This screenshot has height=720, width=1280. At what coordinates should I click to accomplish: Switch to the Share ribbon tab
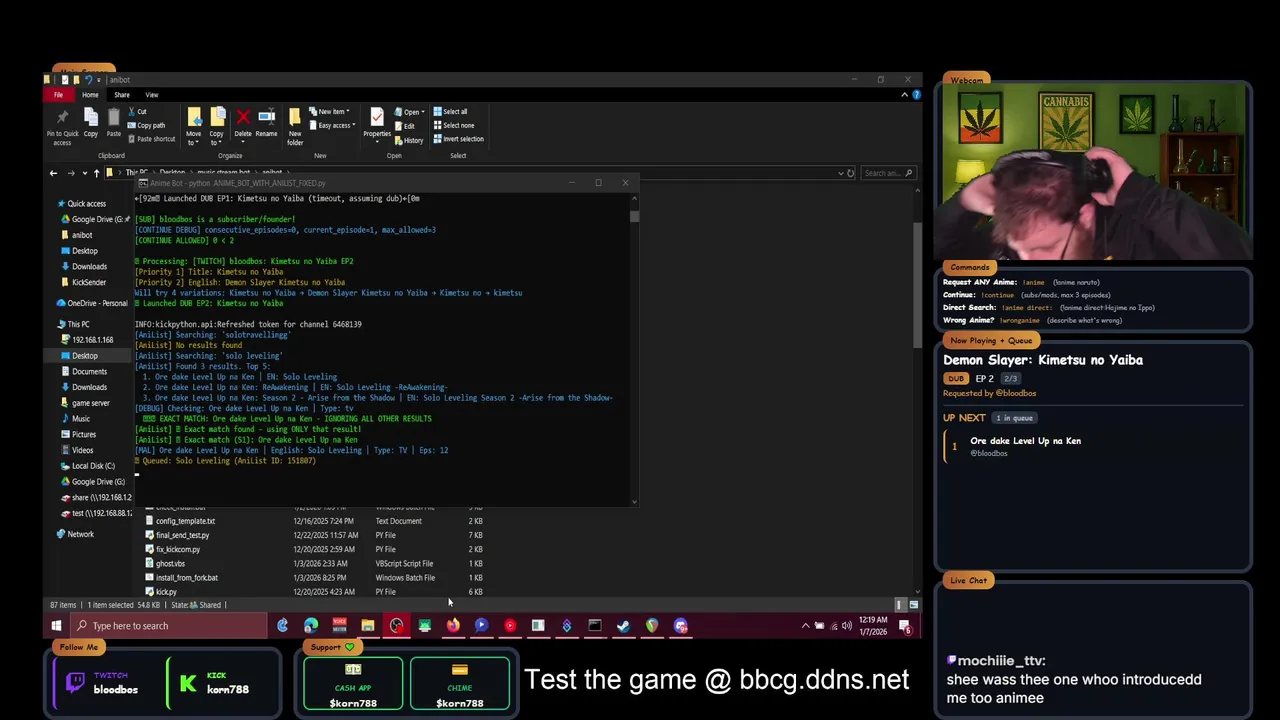tap(122, 95)
